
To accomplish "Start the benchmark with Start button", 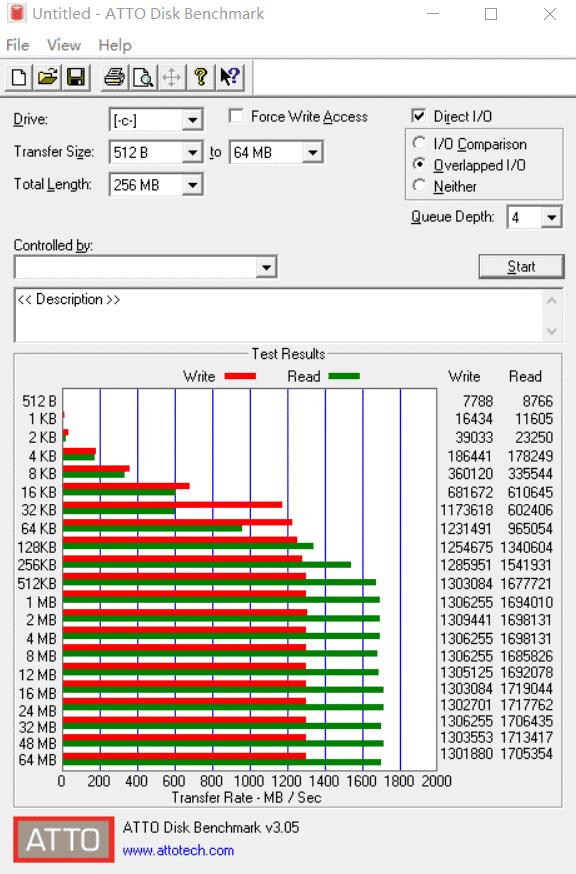I will coord(521,266).
